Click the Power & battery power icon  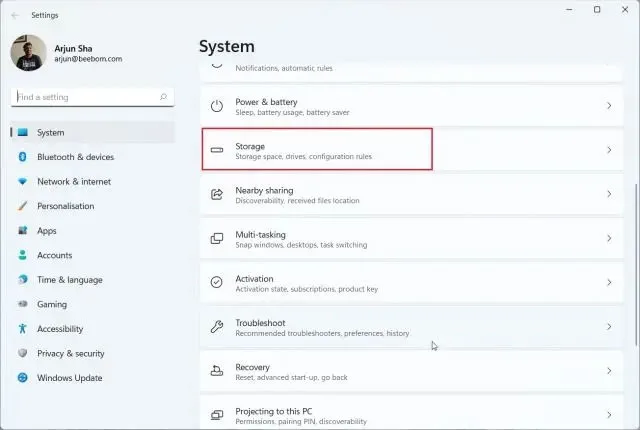click(217, 106)
